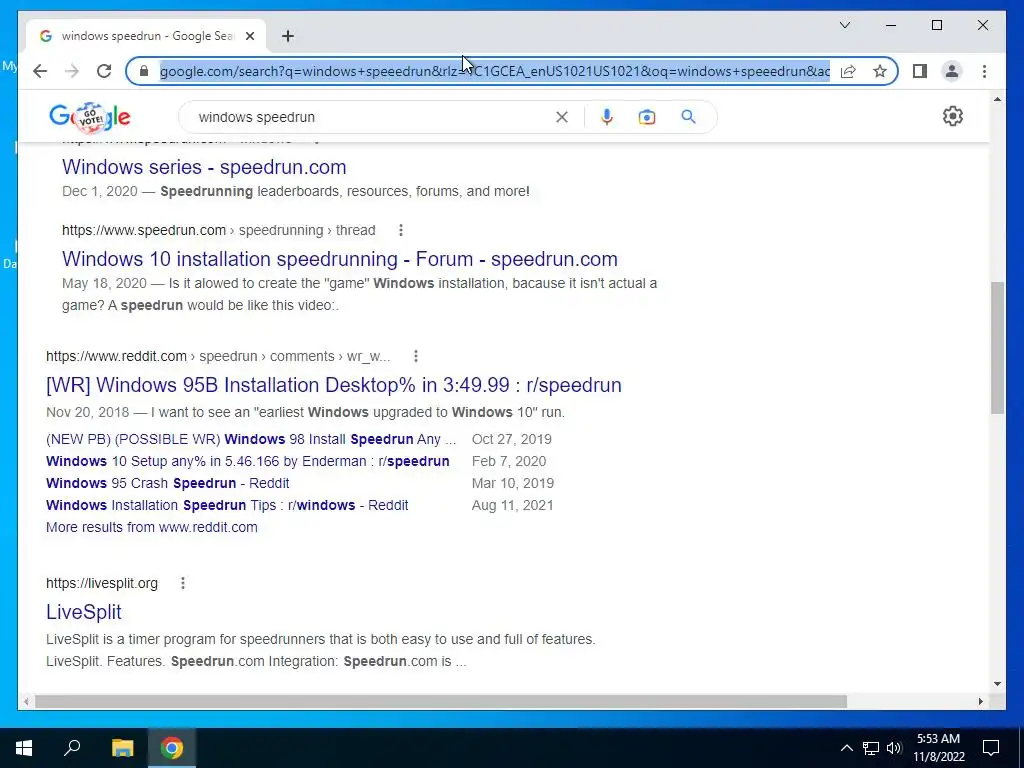This screenshot has height=768, width=1024.
Task: Click Chrome icon in taskbar
Action: point(172,748)
